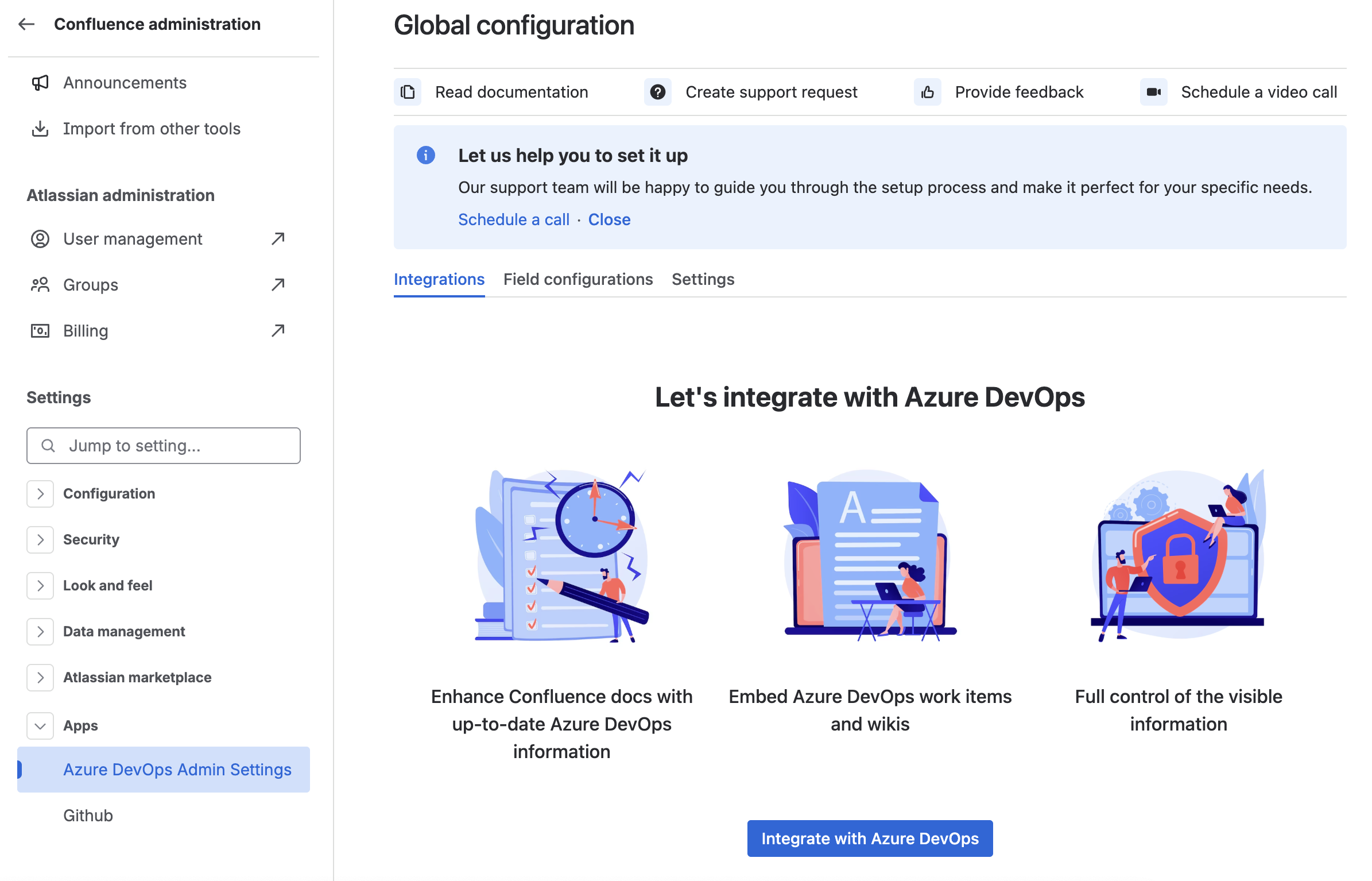The width and height of the screenshot is (1372, 881).
Task: Click the security shield illustration
Action: coord(1179,555)
